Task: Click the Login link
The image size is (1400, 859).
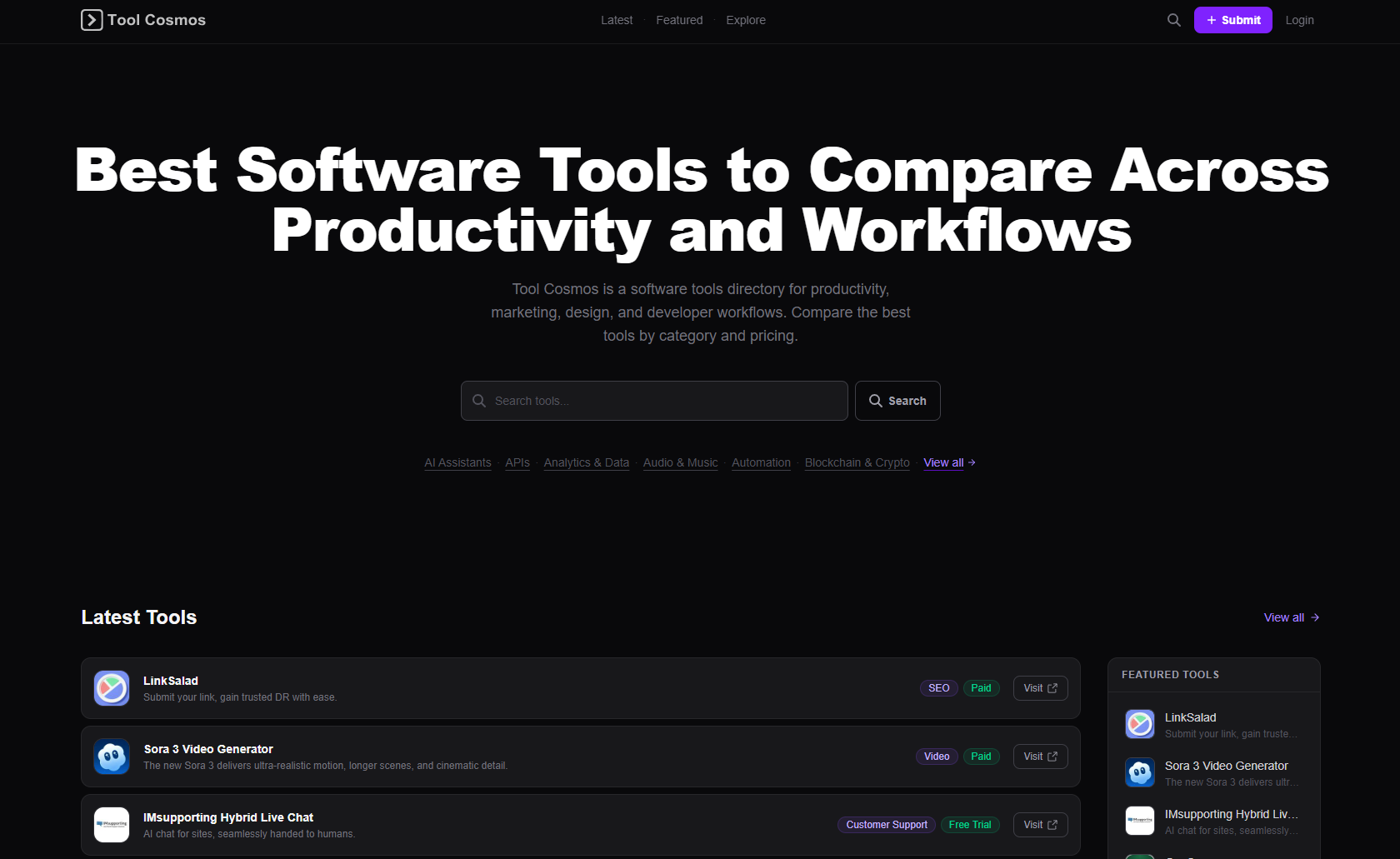Action: point(1299,19)
